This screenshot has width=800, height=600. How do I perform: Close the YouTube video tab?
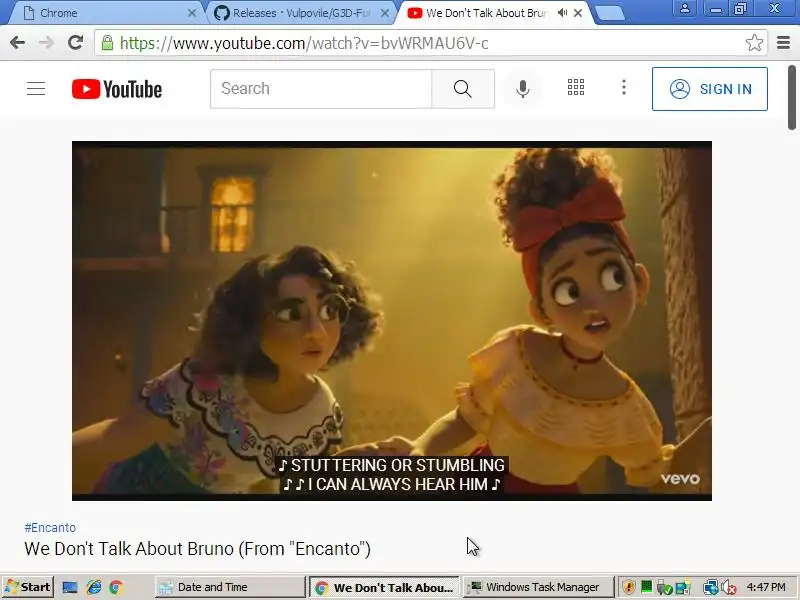(578, 13)
